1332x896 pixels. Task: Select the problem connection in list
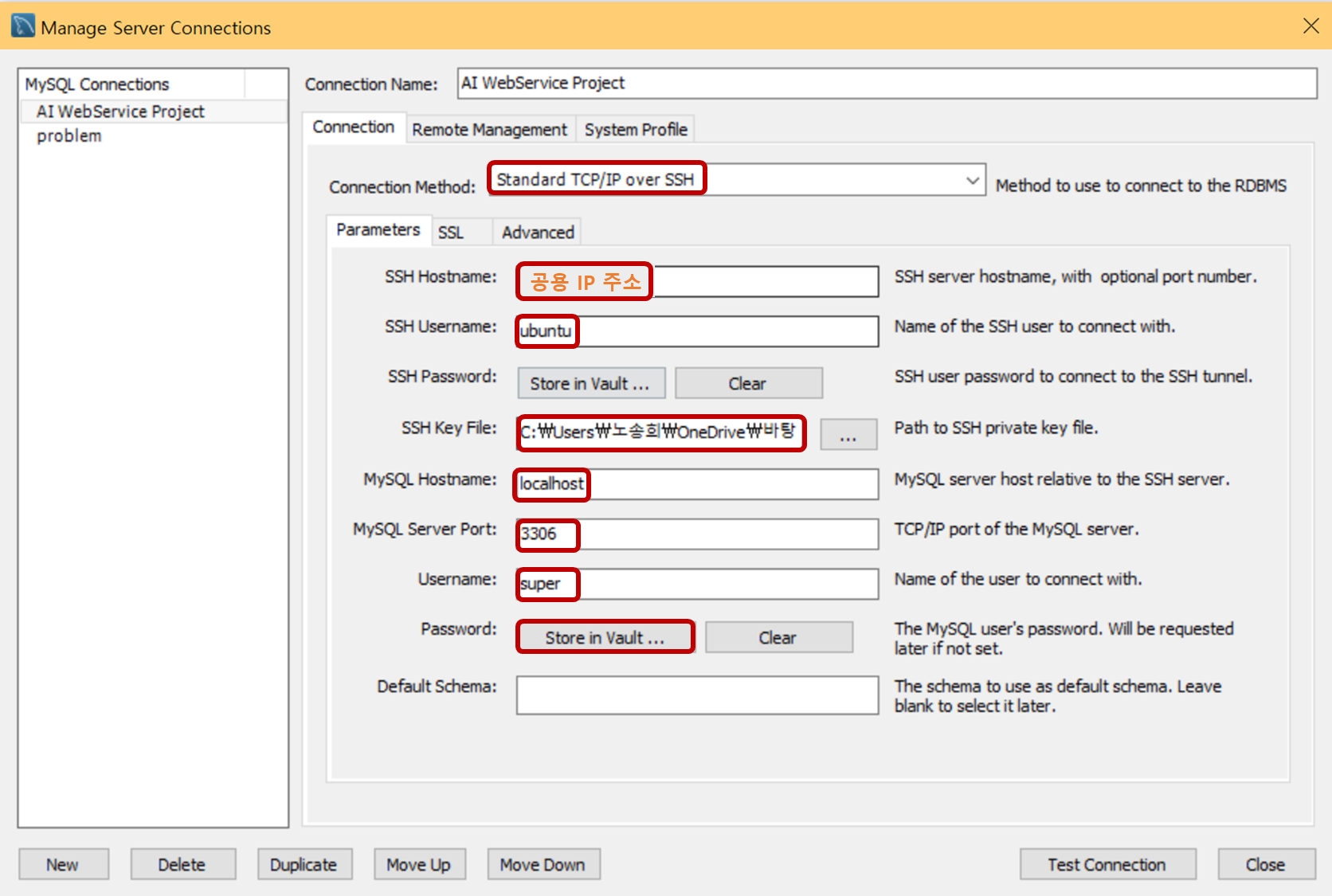point(154,136)
